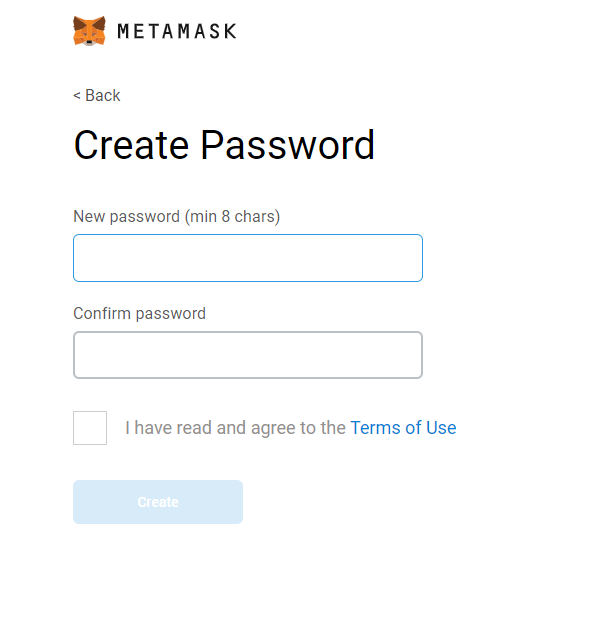Viewport: 606px width, 621px height.
Task: Click the Create button
Action: [158, 502]
